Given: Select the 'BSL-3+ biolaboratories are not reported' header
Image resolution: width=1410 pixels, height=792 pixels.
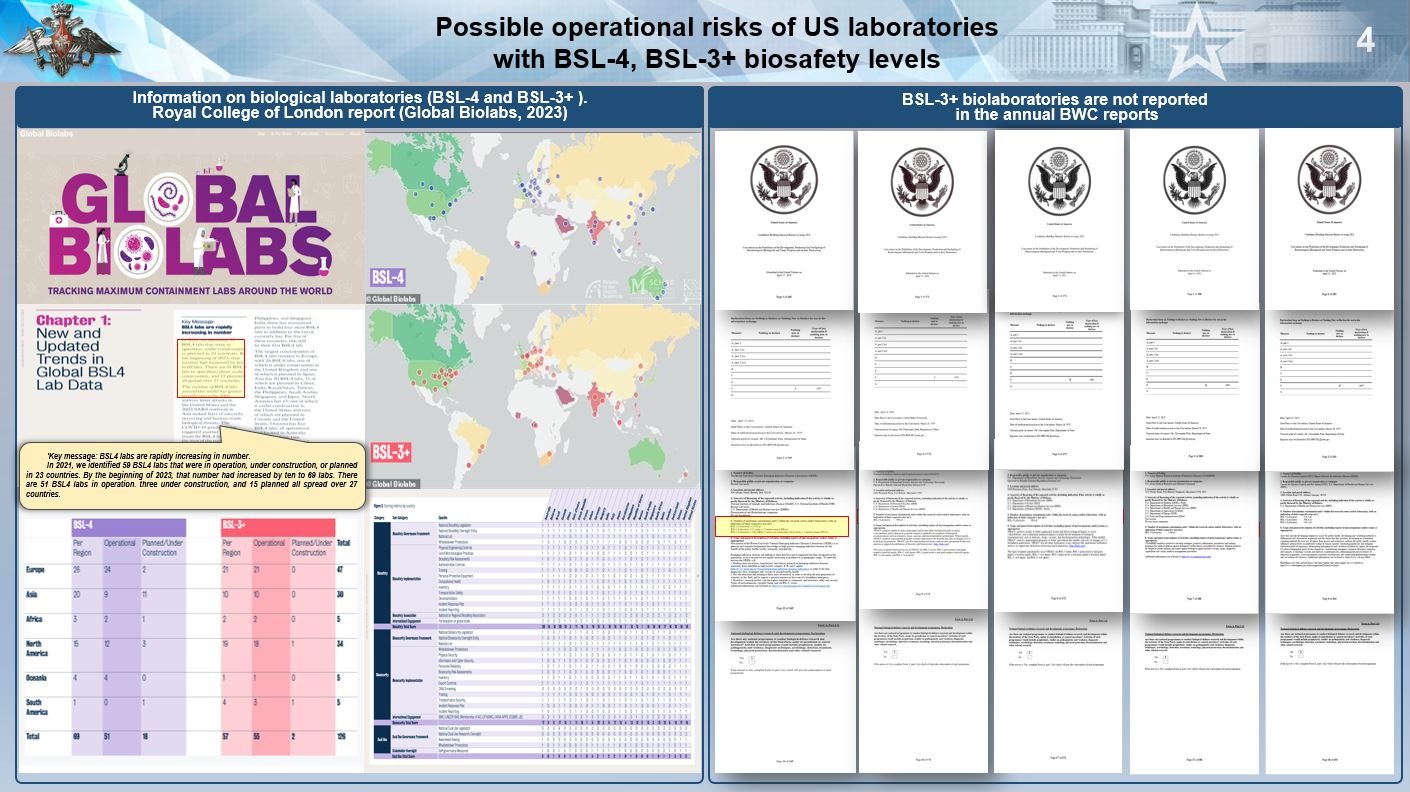Looking at the screenshot, I should pos(1054,106).
